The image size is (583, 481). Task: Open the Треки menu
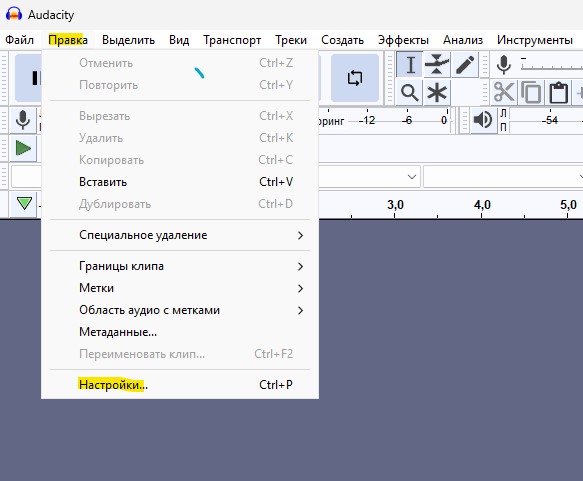click(291, 40)
